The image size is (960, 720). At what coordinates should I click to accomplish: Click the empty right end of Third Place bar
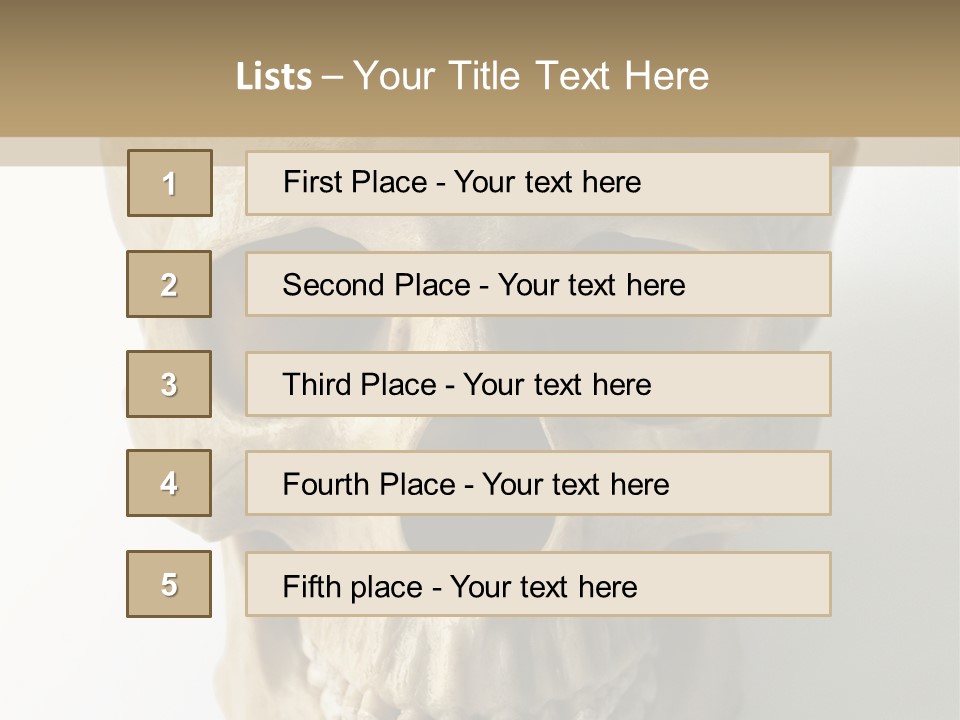pos(760,384)
